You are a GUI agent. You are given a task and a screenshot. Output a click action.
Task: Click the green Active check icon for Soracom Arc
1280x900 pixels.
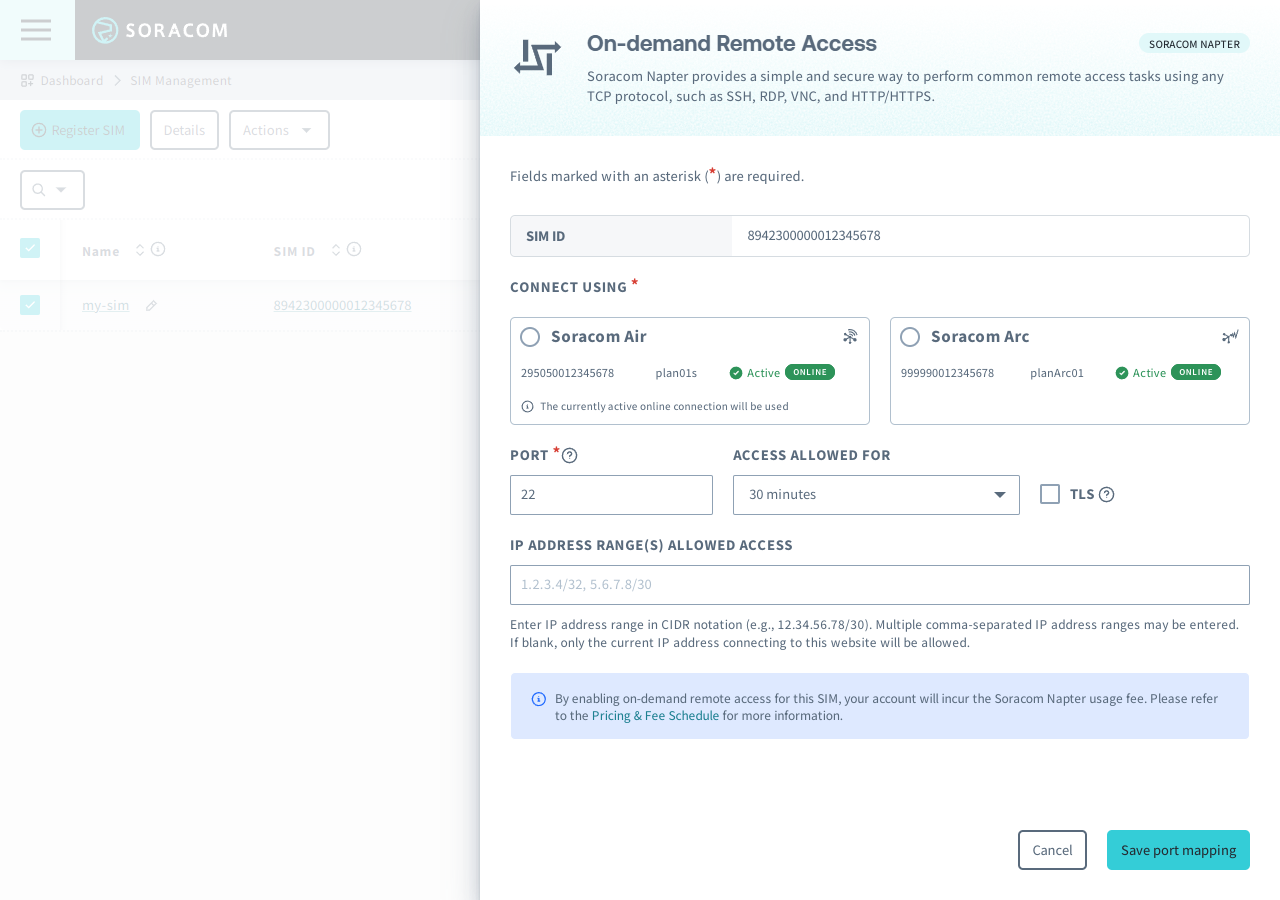pyautogui.click(x=1122, y=373)
